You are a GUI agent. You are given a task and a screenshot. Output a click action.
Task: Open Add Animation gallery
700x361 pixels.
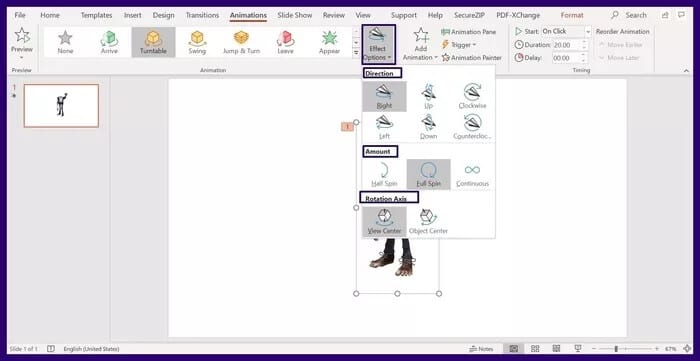(x=421, y=44)
